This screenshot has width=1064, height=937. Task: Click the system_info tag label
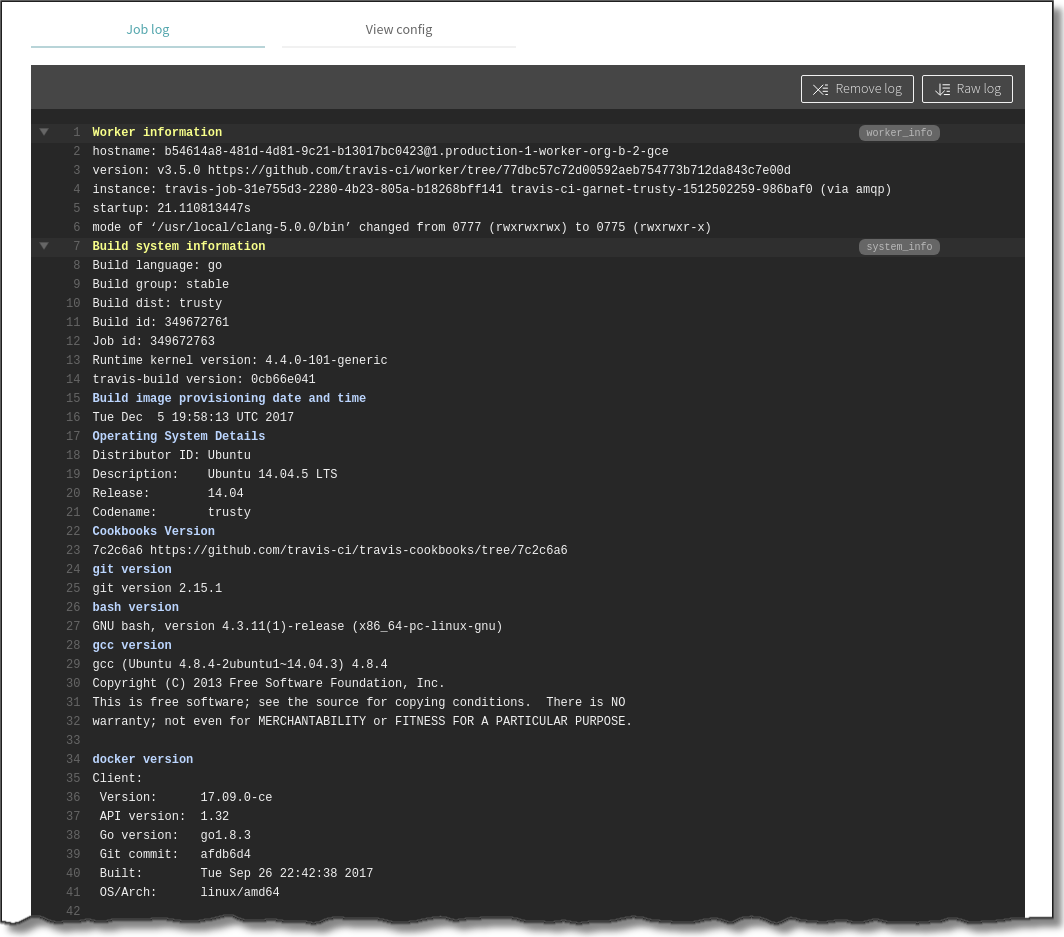(899, 247)
